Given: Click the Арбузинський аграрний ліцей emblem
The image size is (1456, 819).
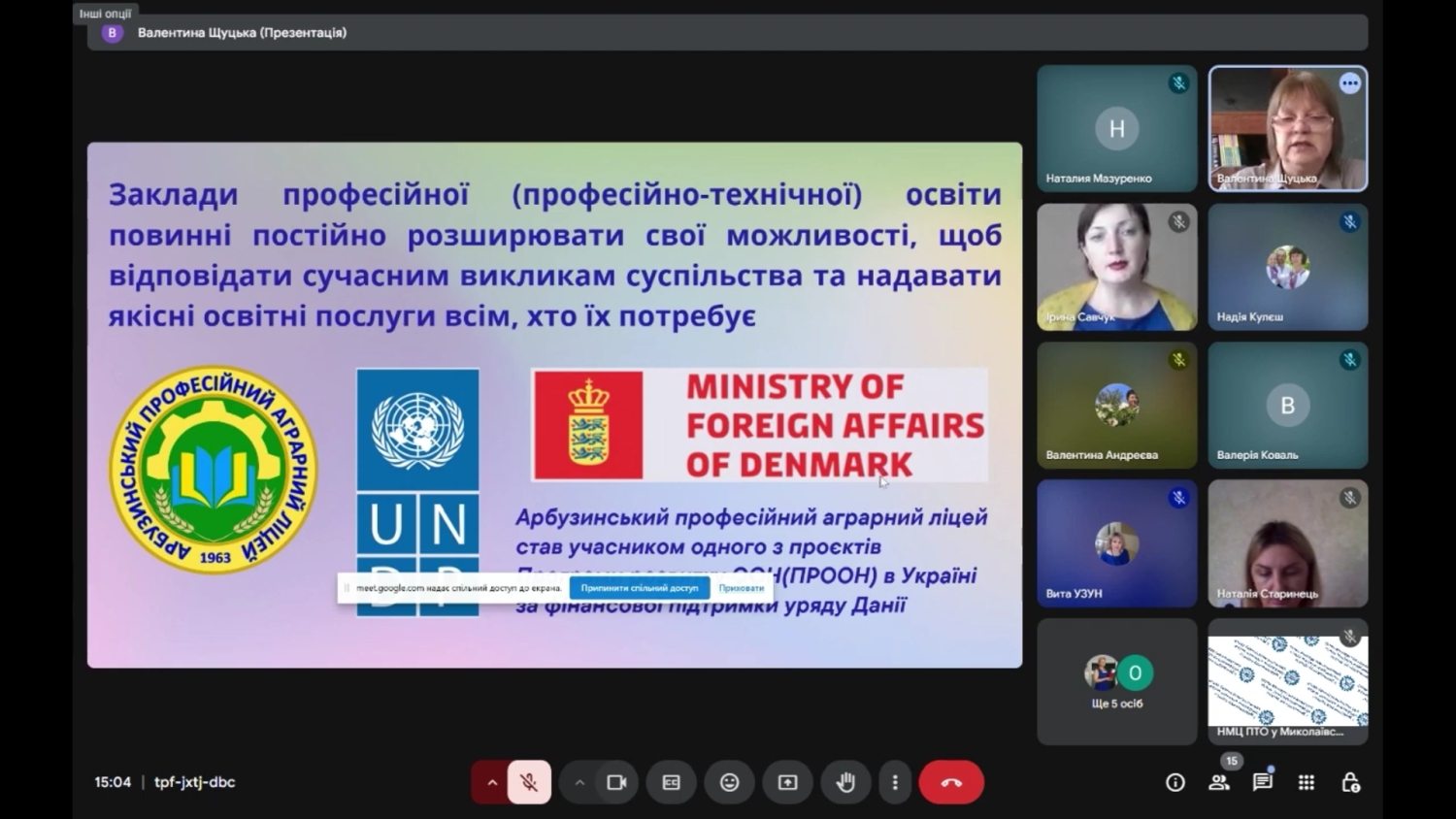Looking at the screenshot, I should (x=214, y=470).
